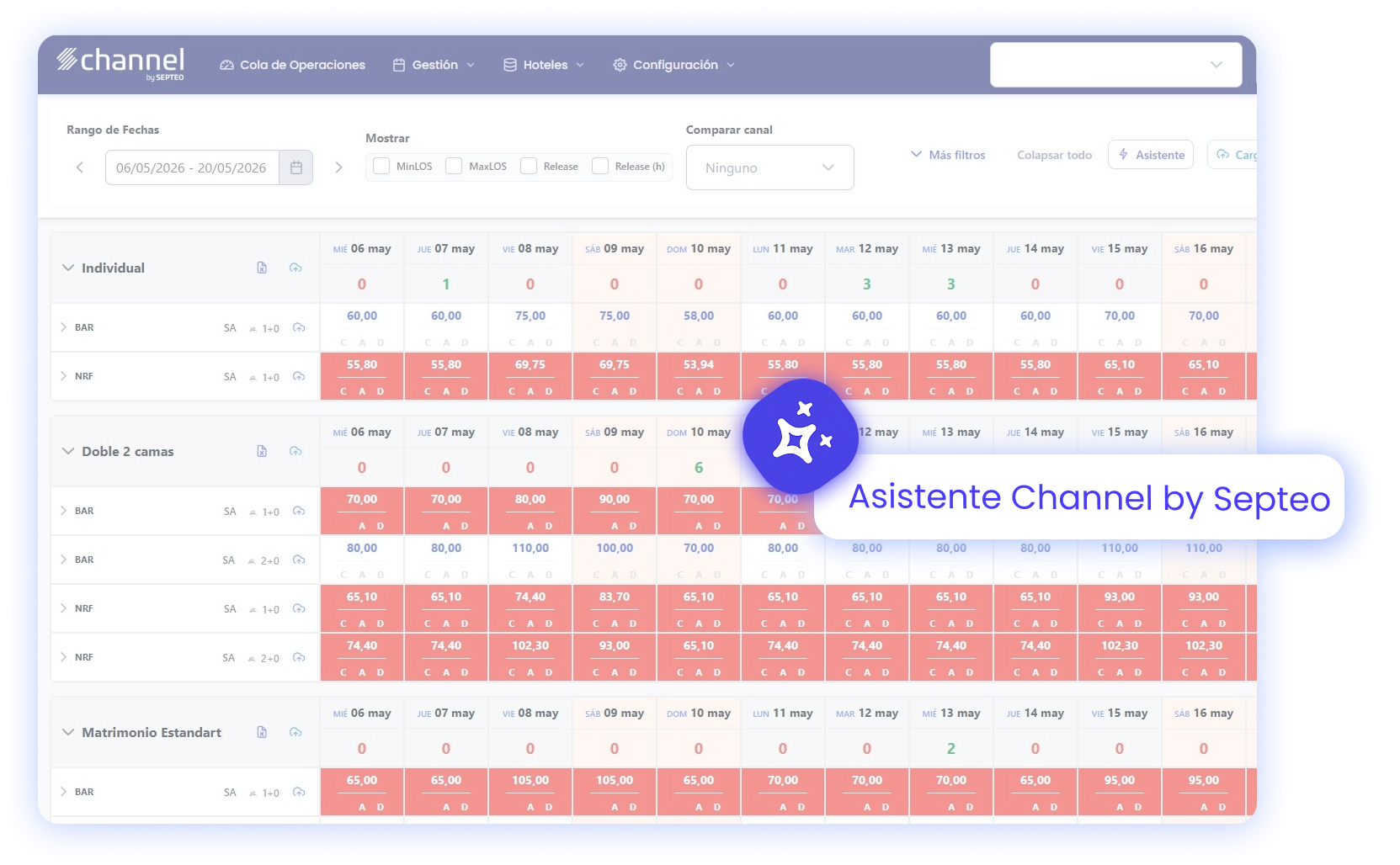Open the Hoteles menu
The width and height of the screenshot is (1400, 865).
coord(544,65)
